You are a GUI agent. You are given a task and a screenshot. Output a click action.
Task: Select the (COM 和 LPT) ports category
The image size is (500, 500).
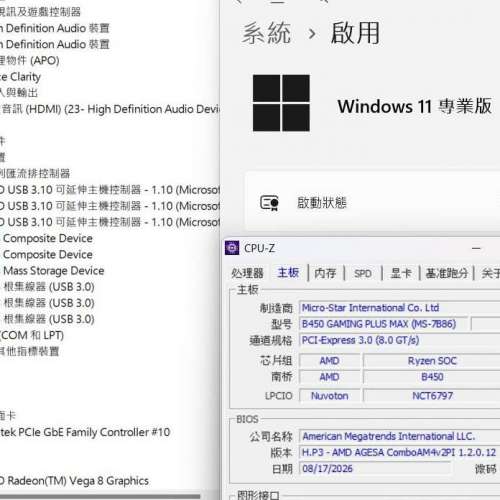32,335
